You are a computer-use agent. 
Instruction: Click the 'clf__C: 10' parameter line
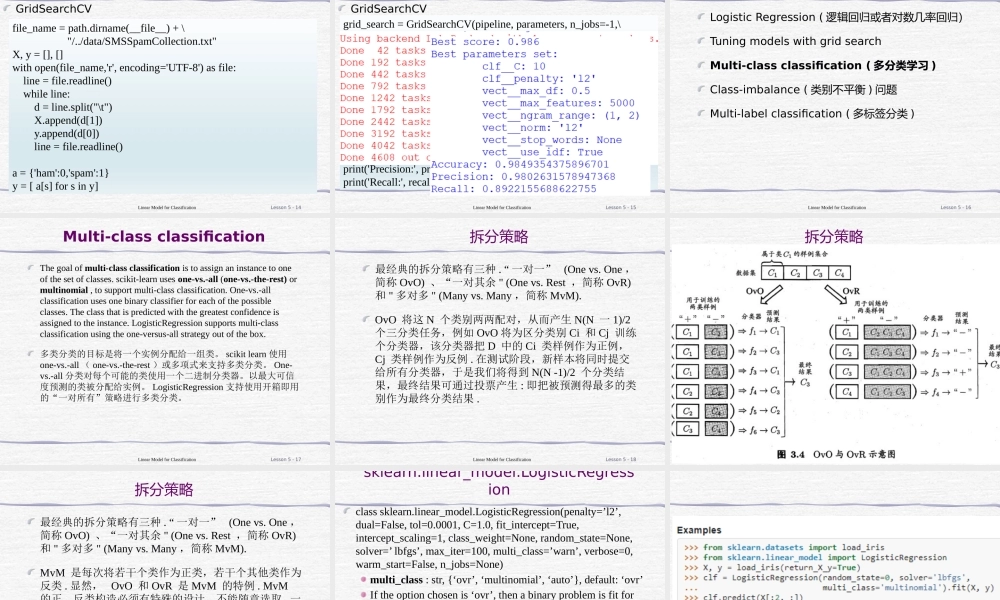513,66
